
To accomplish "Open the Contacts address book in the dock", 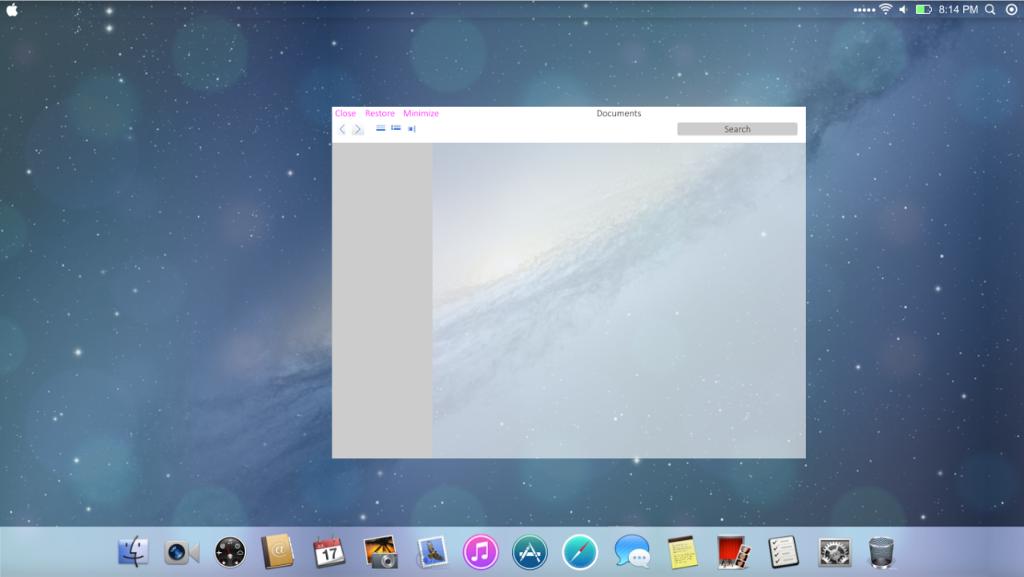I will pyautogui.click(x=278, y=552).
